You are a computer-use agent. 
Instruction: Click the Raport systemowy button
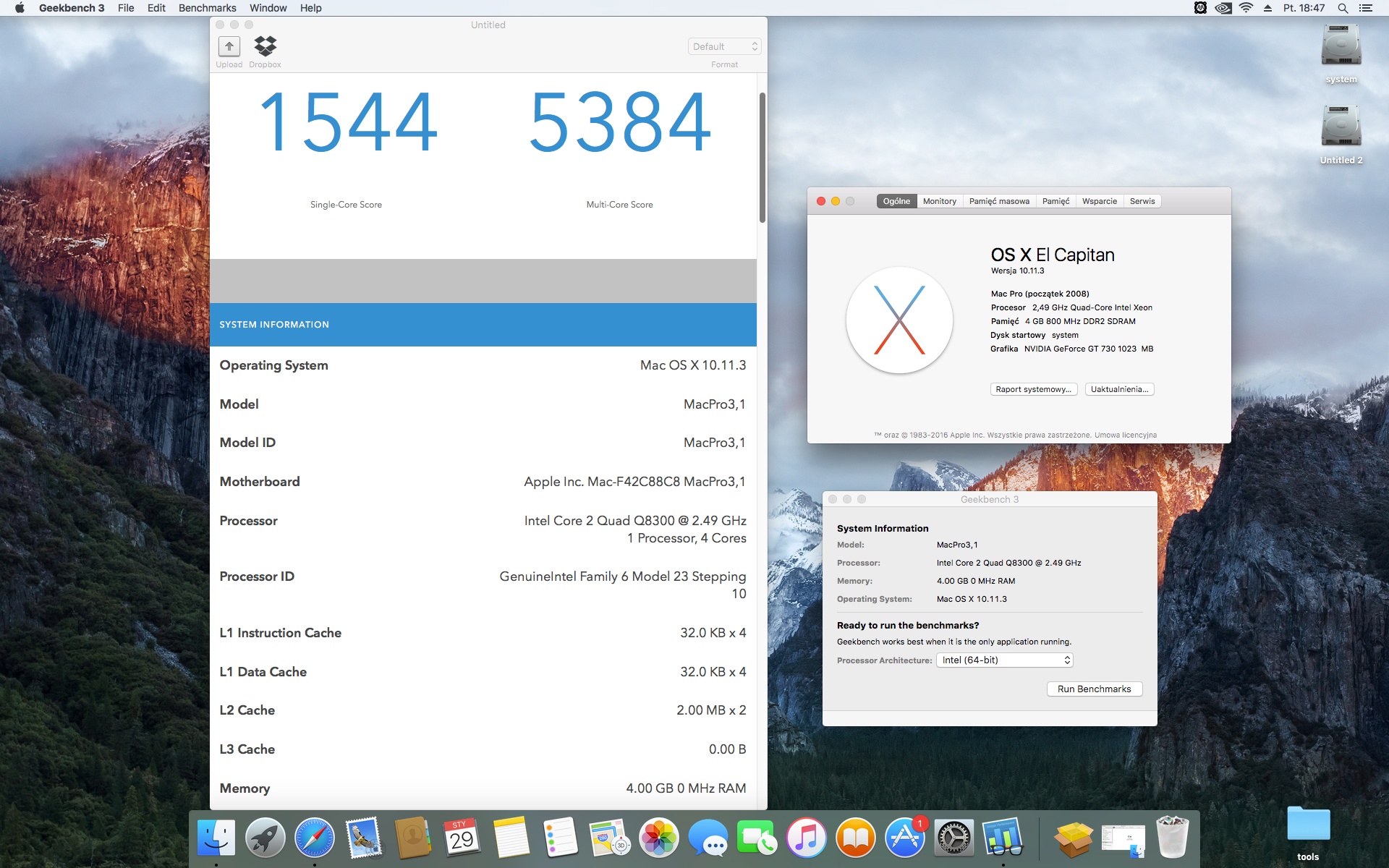click(x=1033, y=389)
